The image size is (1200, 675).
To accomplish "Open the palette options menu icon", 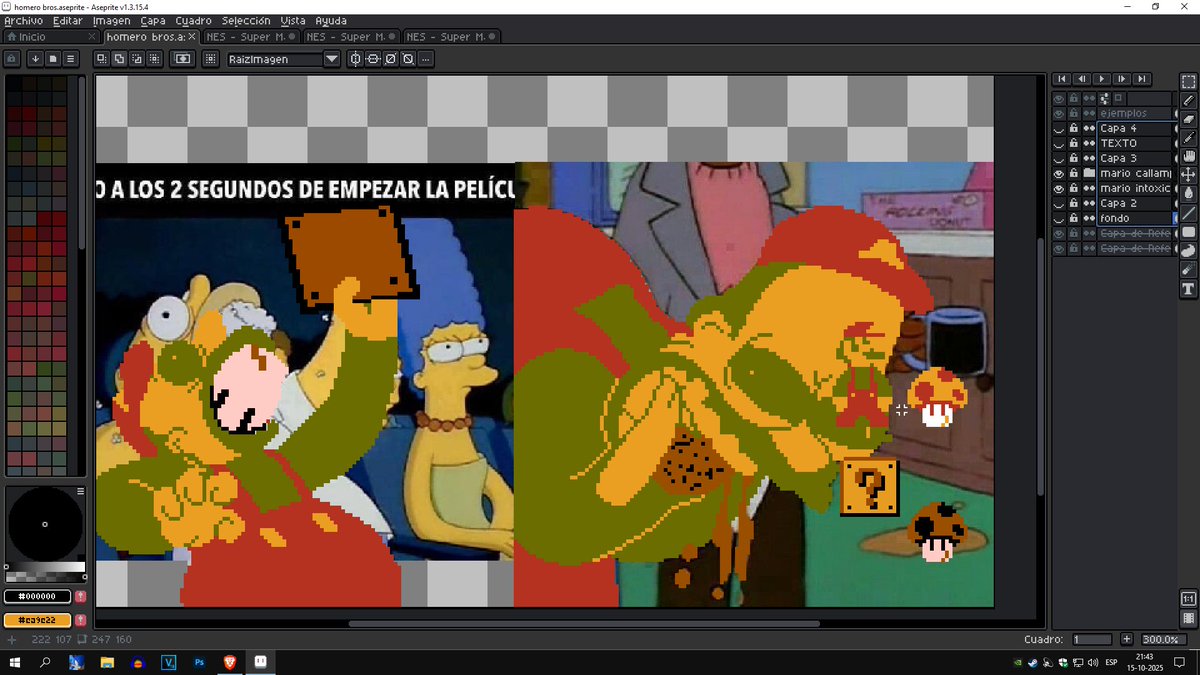I will [x=70, y=59].
